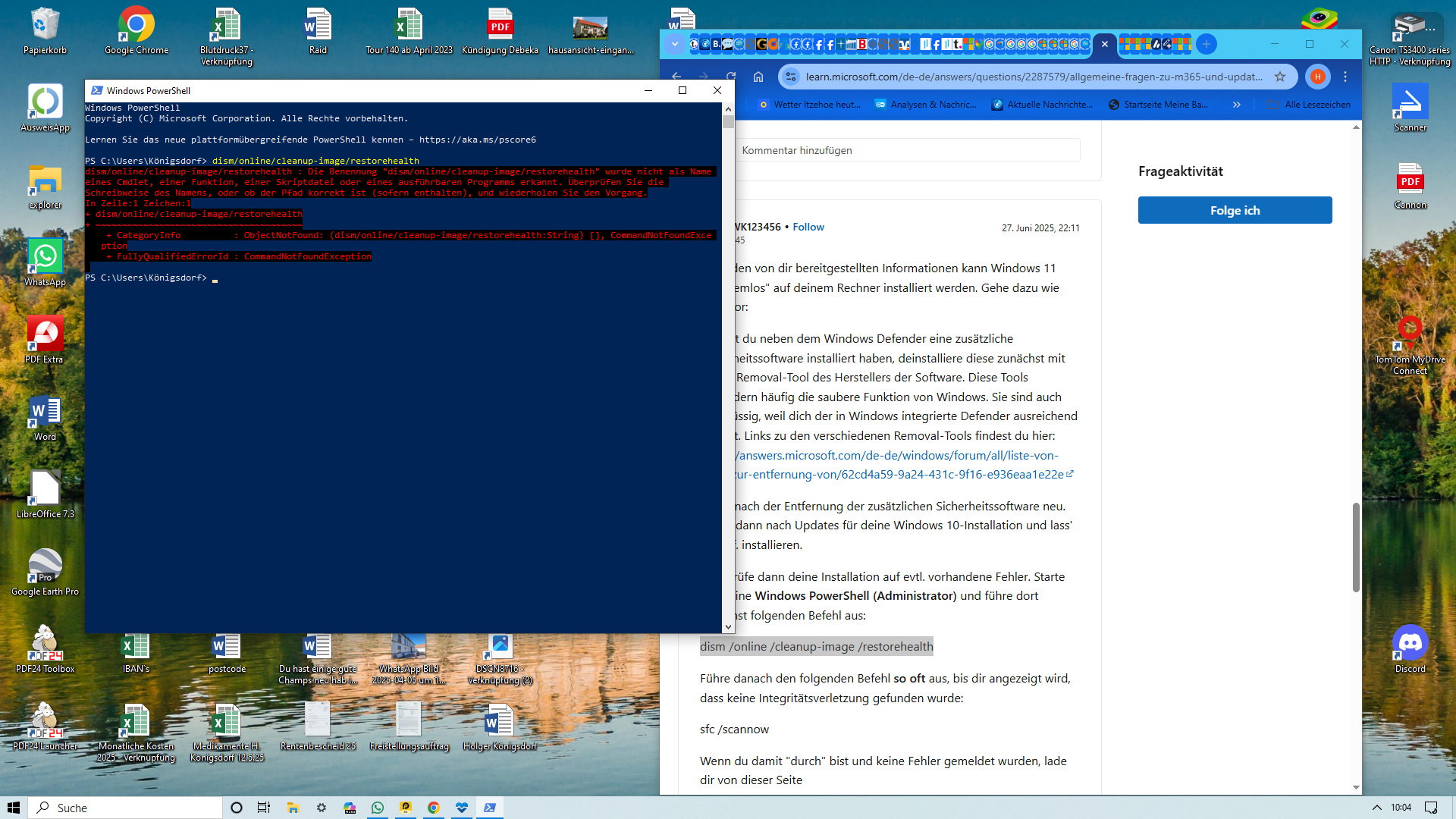Open a new Chrome tab

[x=1207, y=44]
